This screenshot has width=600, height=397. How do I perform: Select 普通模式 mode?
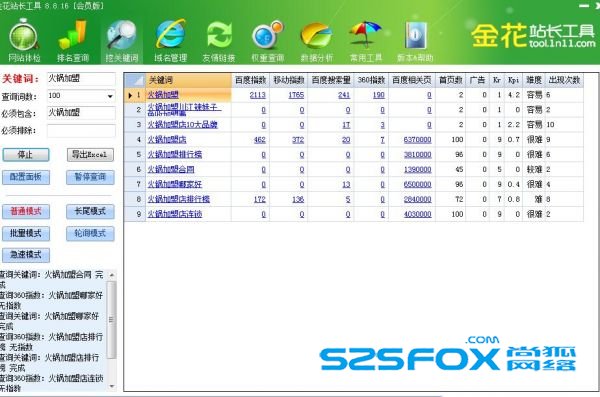click(x=26, y=212)
